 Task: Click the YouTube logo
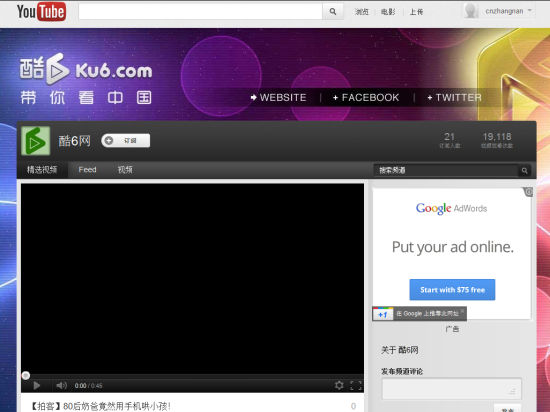pos(41,12)
